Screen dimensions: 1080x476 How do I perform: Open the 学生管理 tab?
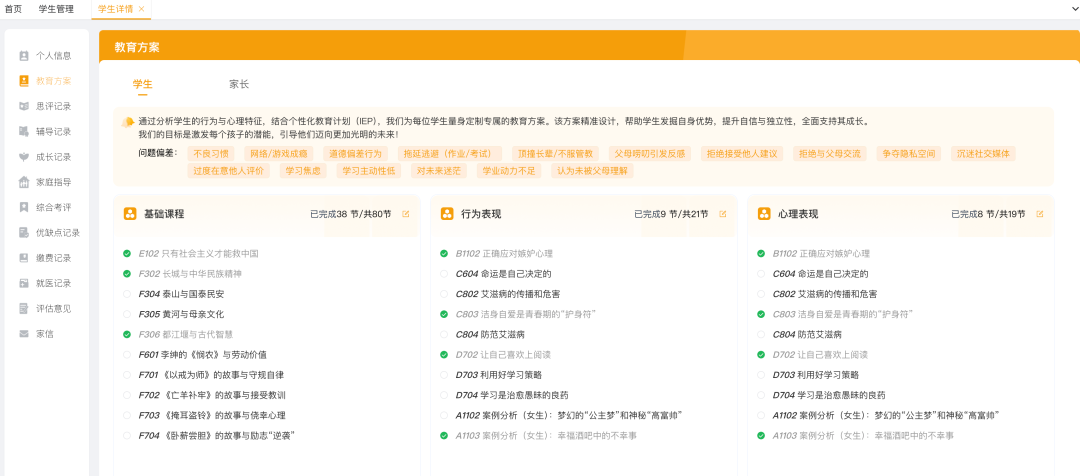click(56, 9)
